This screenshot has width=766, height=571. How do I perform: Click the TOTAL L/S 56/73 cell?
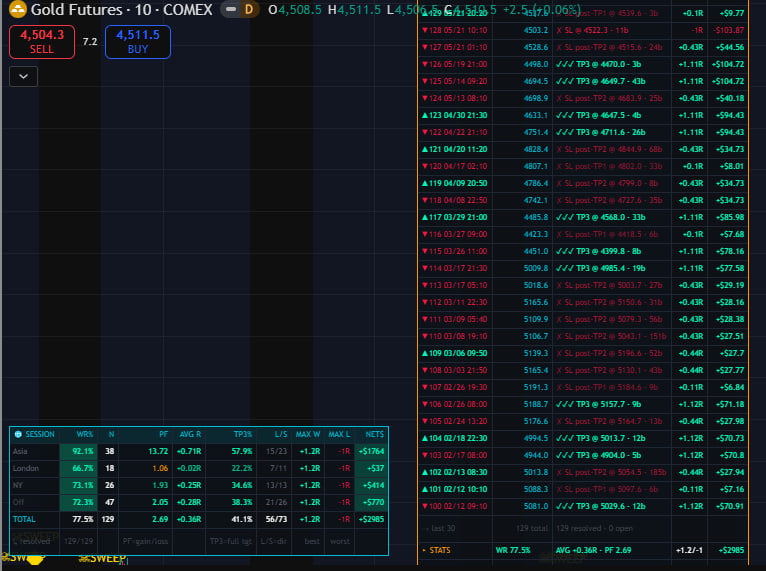tap(276, 519)
